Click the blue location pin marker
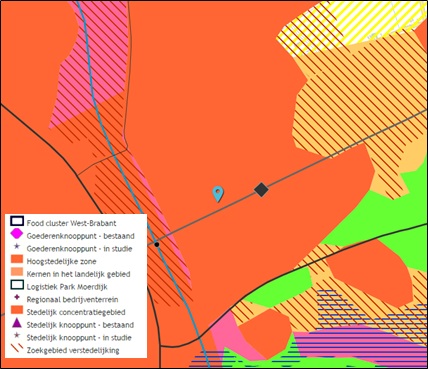The image size is (428, 369). [218, 194]
